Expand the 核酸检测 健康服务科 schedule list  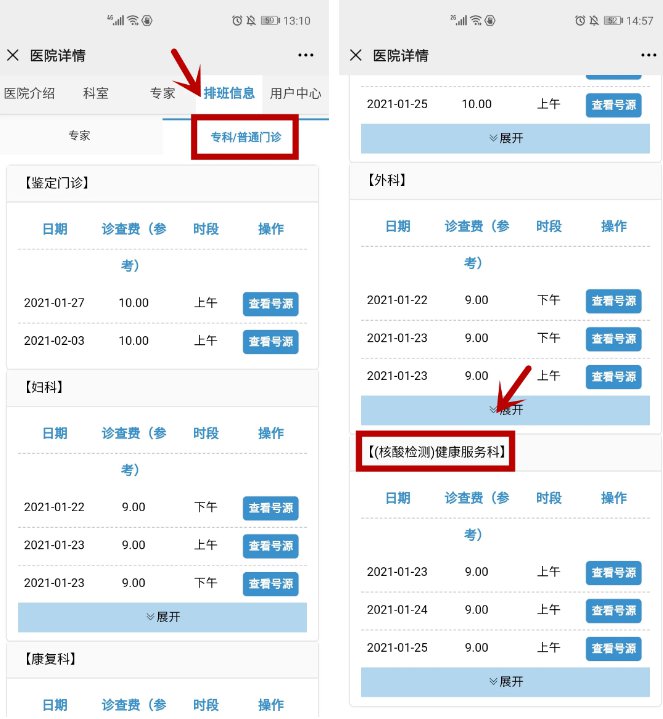[505, 682]
